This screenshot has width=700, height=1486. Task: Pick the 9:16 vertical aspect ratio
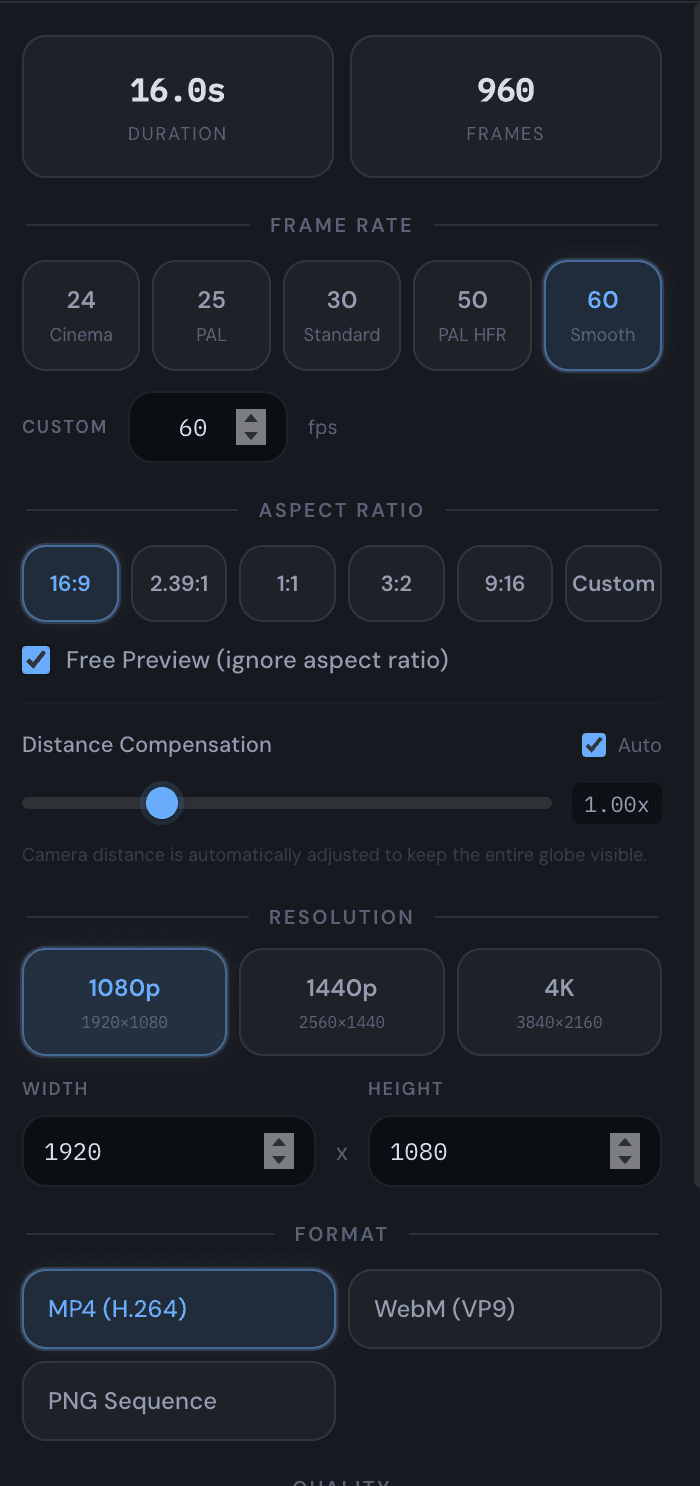coord(504,583)
